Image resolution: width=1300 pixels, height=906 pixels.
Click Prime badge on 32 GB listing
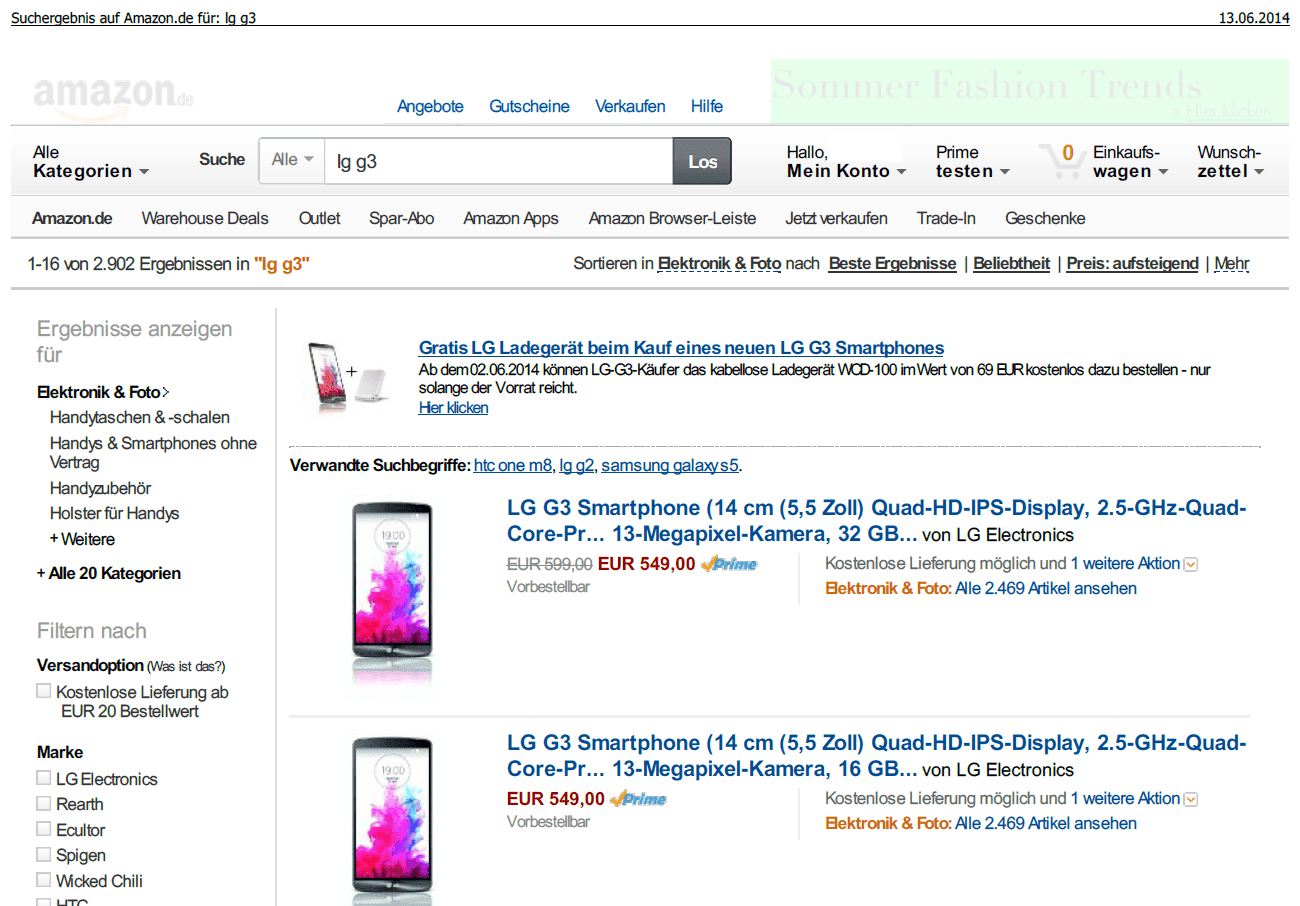(729, 564)
